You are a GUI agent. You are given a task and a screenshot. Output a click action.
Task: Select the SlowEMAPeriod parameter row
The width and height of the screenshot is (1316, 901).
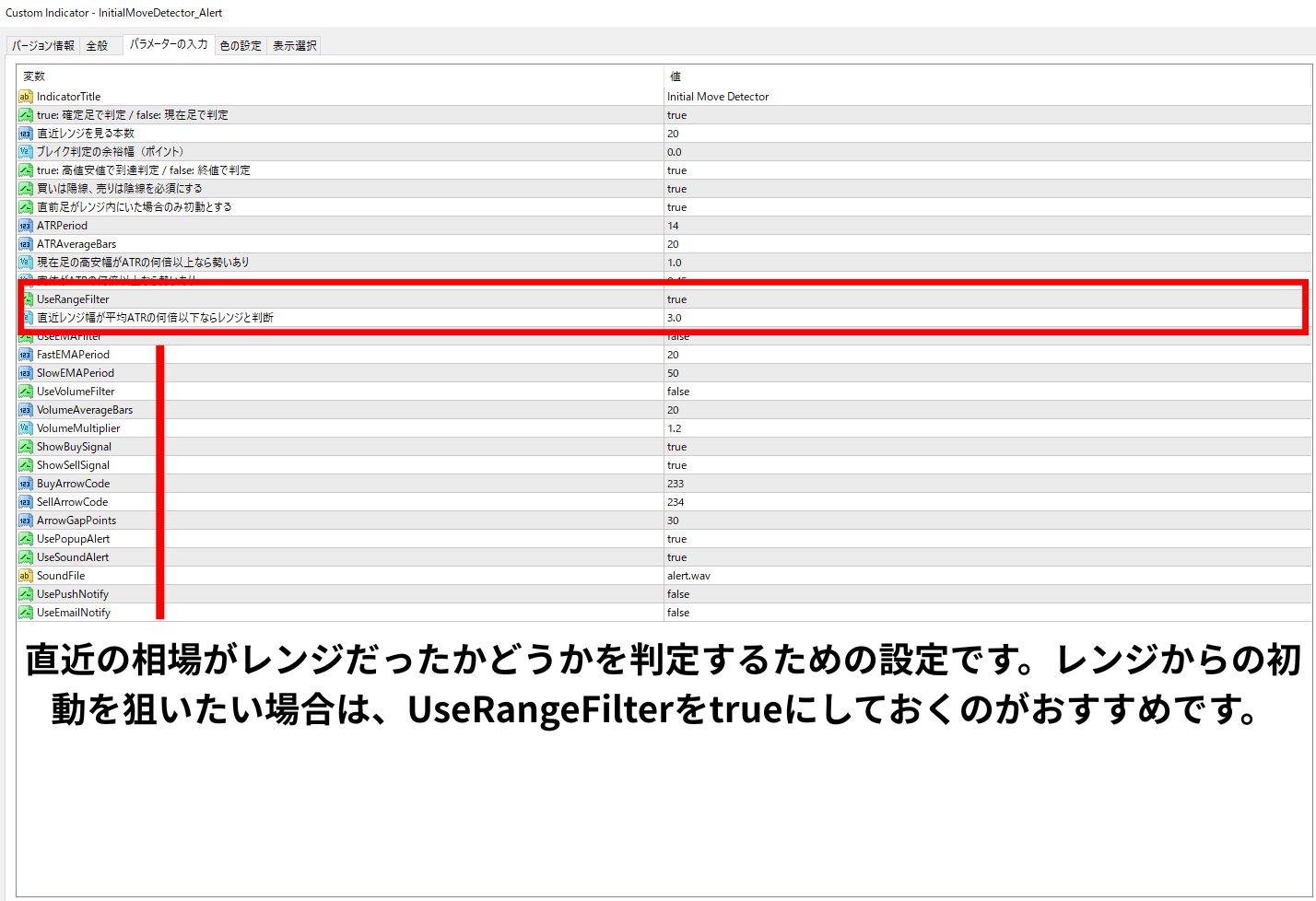(76, 373)
